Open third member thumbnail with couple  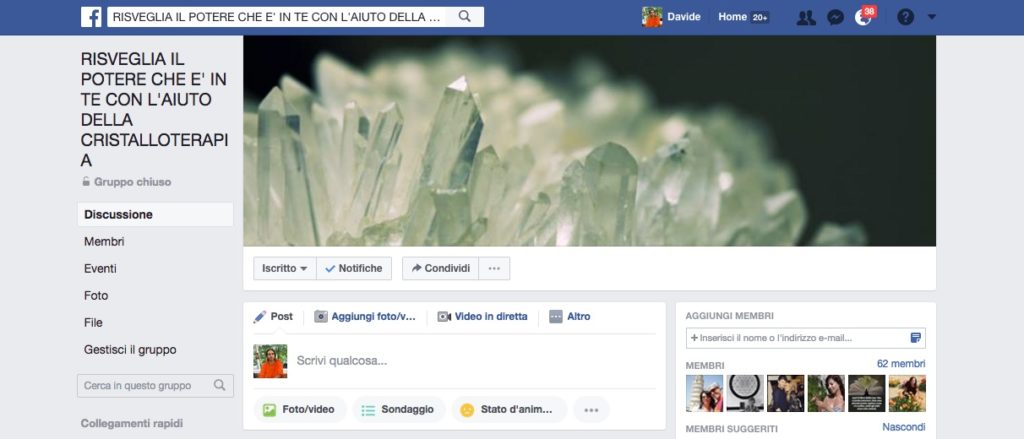click(x=786, y=393)
